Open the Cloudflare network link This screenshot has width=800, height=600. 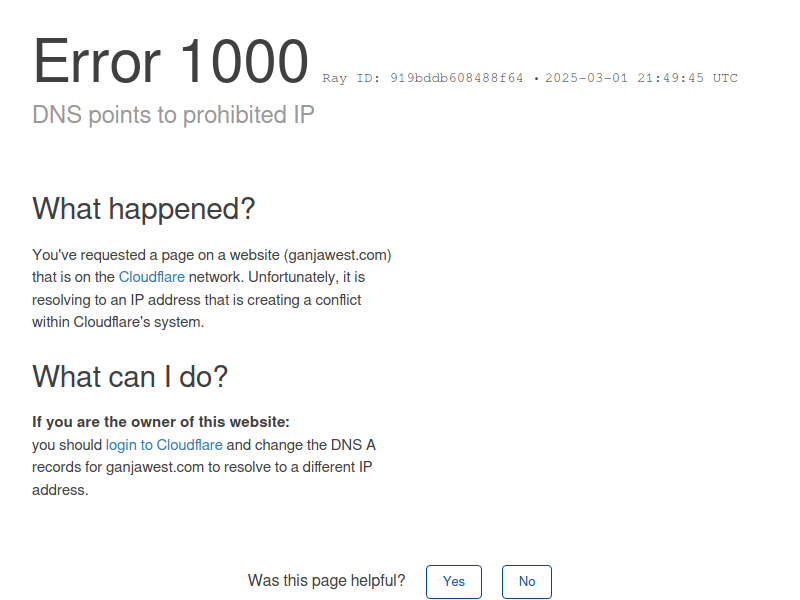tap(152, 277)
